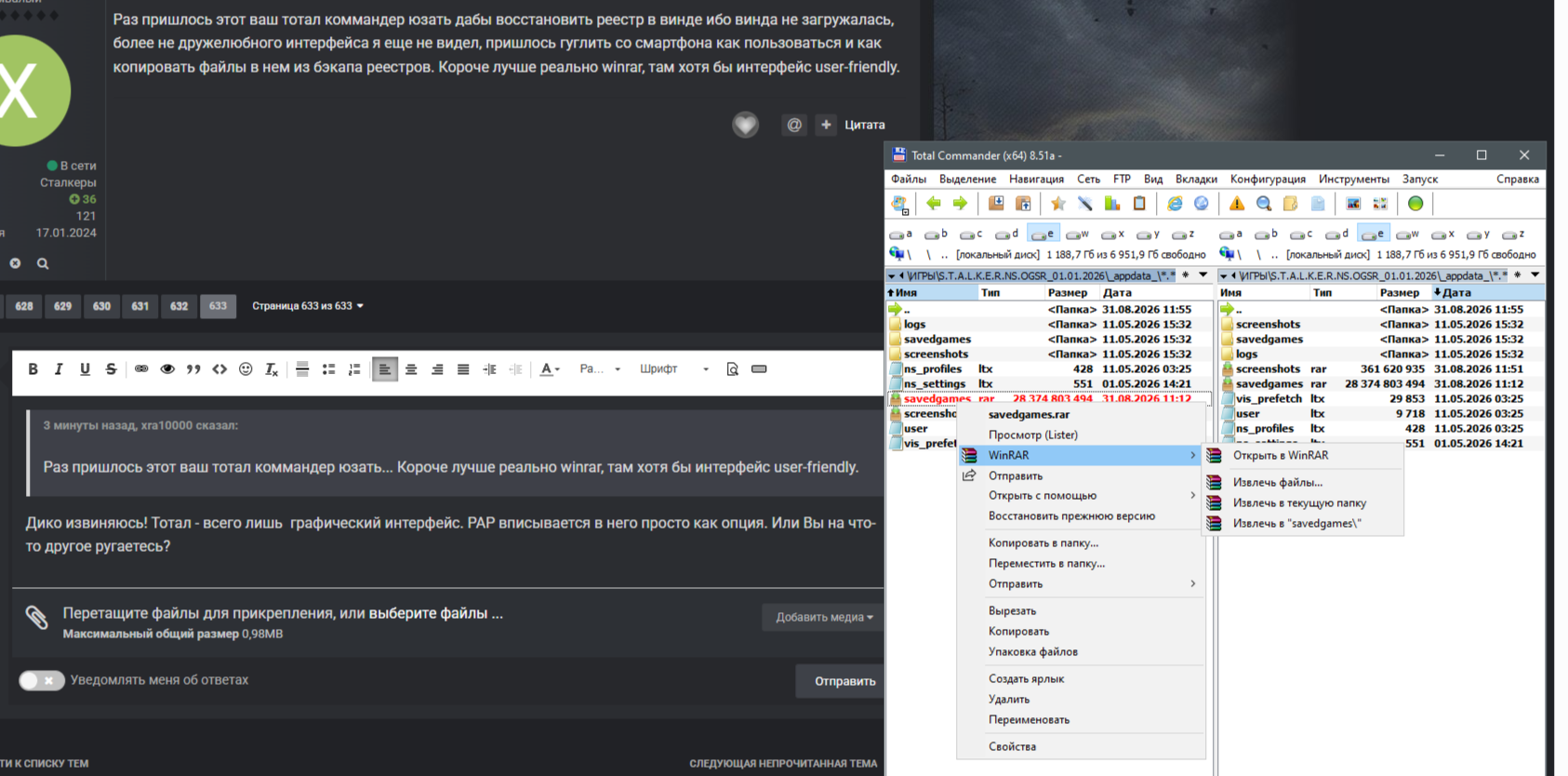The height and width of the screenshot is (776, 1568).
Task: Click the warning triangle icon in Total Commander toolbar
Action: (x=1237, y=204)
